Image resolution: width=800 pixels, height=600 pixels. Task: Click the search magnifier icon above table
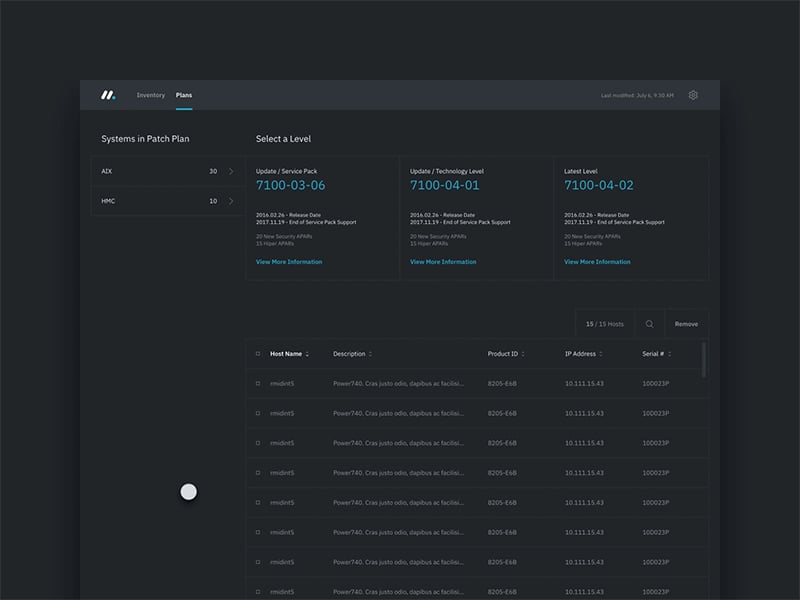pos(649,324)
